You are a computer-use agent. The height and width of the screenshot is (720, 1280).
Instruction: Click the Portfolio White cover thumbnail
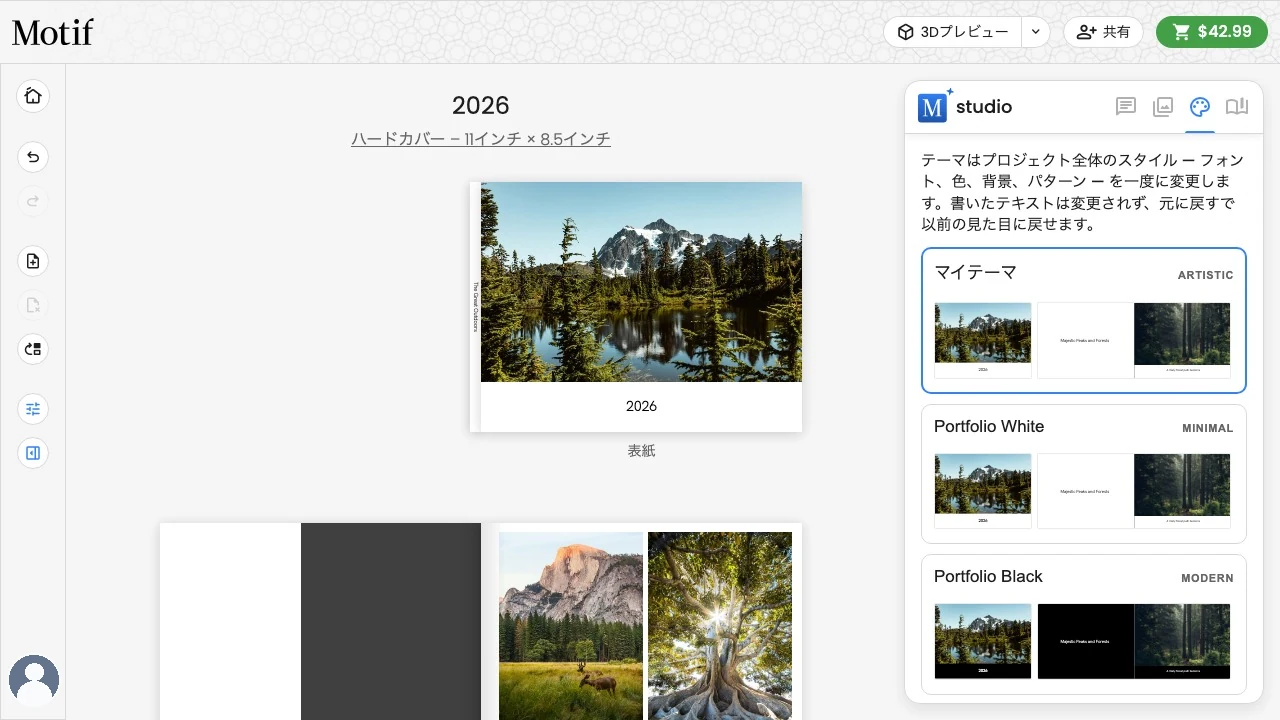pos(983,491)
